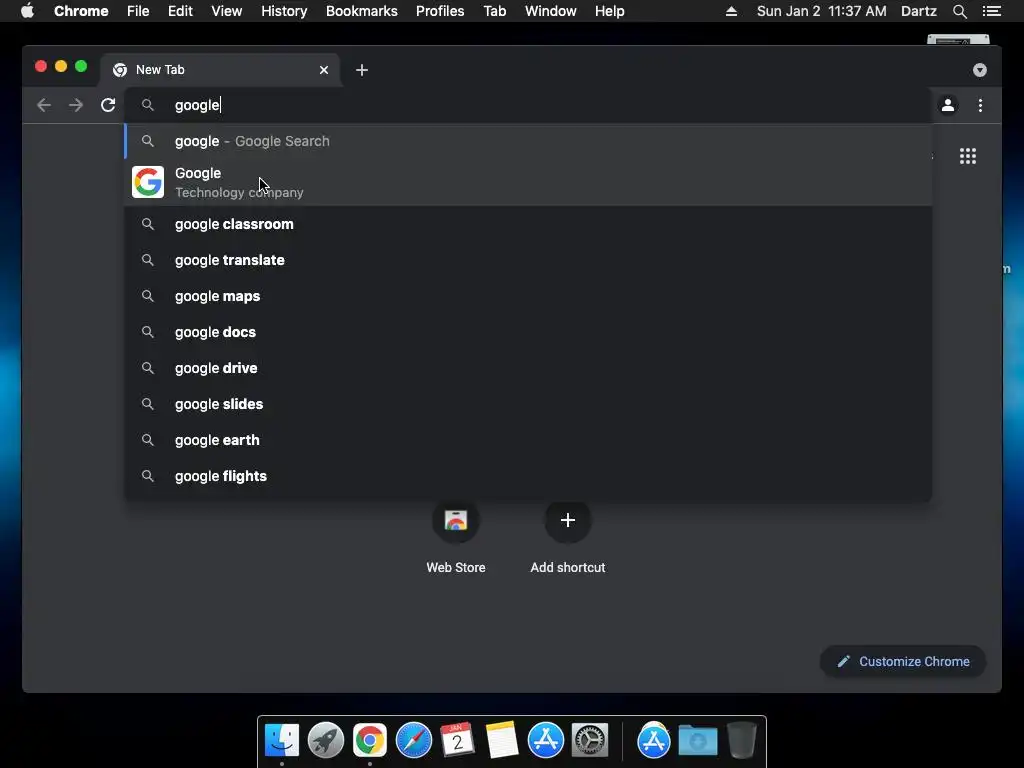Open Notes from the Dock
Viewport: 1024px width, 768px height.
click(502, 741)
